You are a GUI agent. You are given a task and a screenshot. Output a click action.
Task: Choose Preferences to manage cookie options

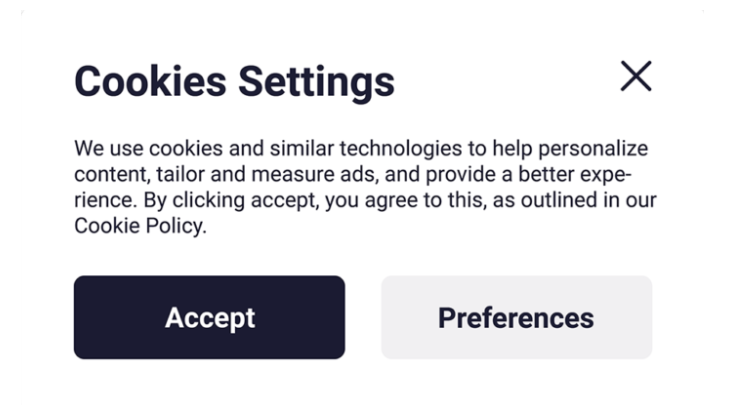pos(516,318)
